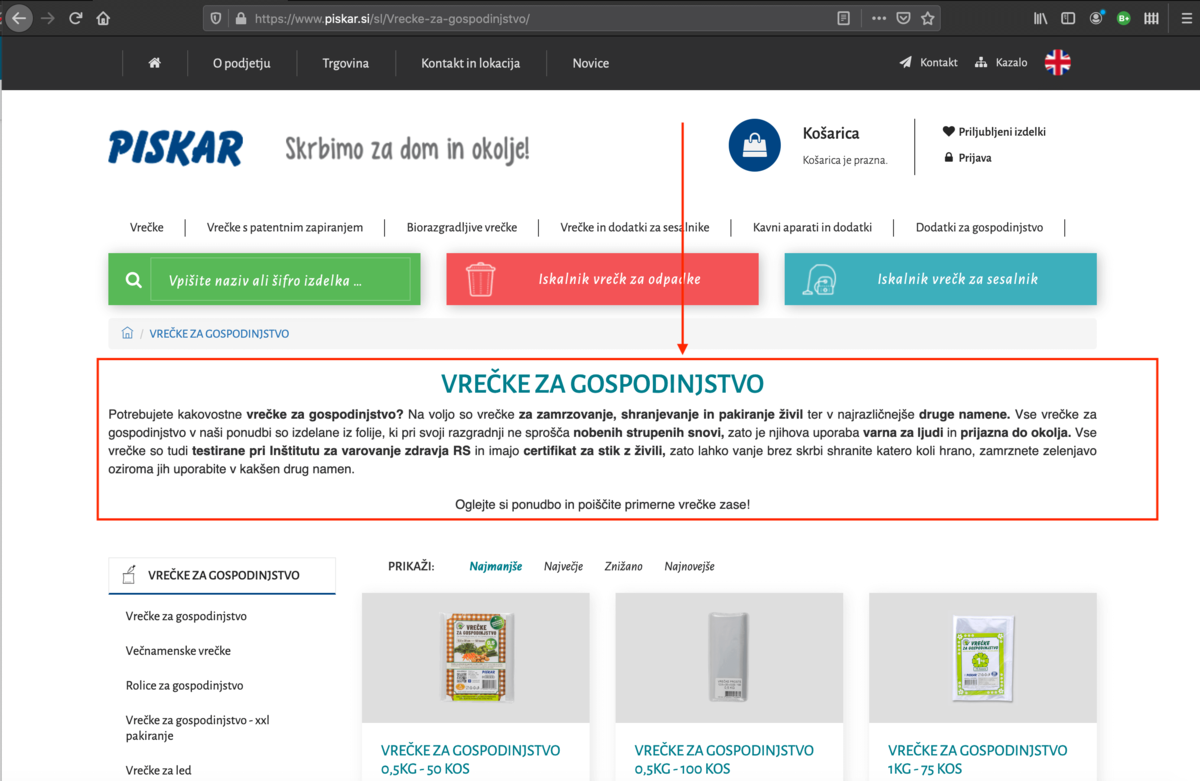Screen dimensions: 1200x781
Task: Open the browser home page icon
Action: tap(103, 18)
